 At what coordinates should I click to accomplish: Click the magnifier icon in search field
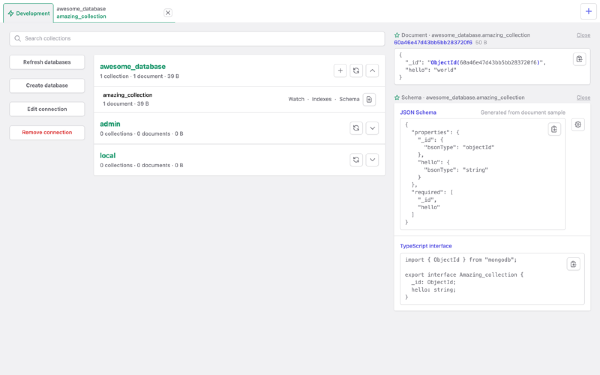pos(18,39)
